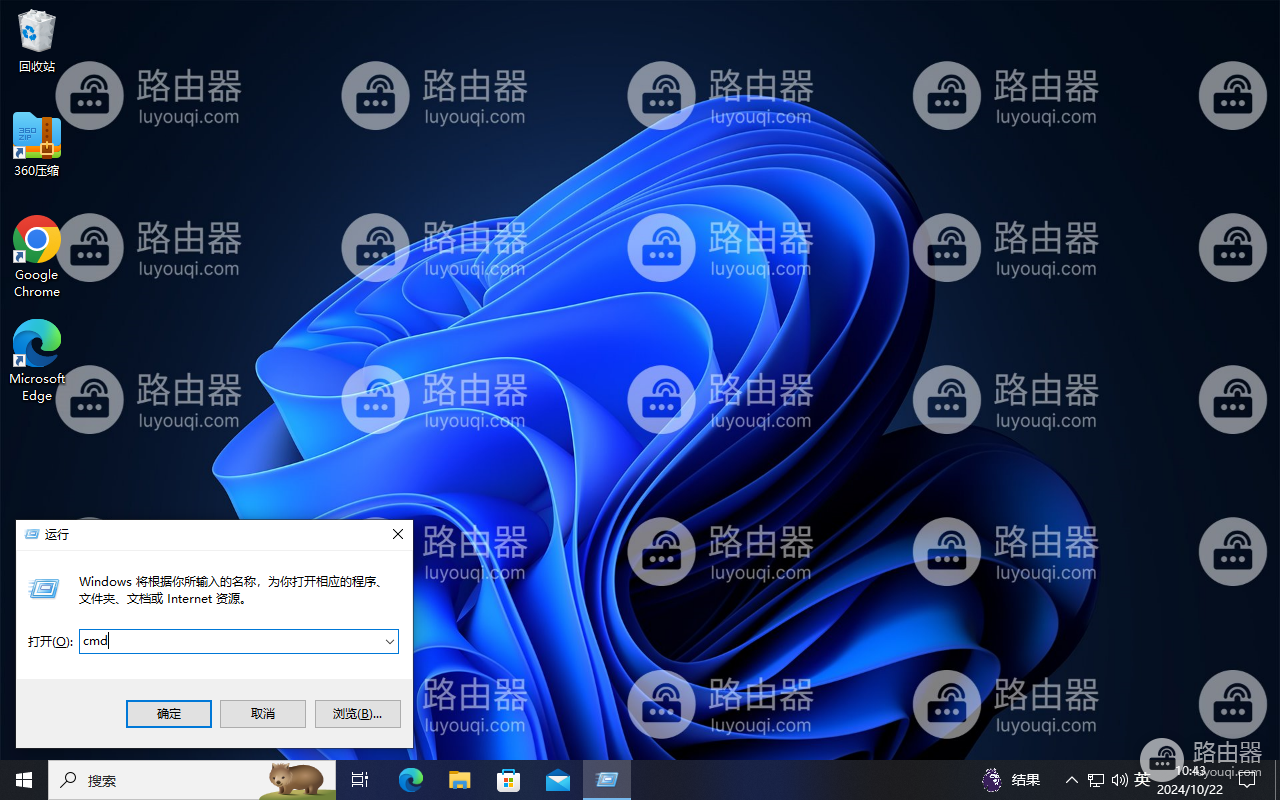This screenshot has width=1280, height=800.
Task: Open Microsoft Store from the taskbar
Action: (x=508, y=780)
